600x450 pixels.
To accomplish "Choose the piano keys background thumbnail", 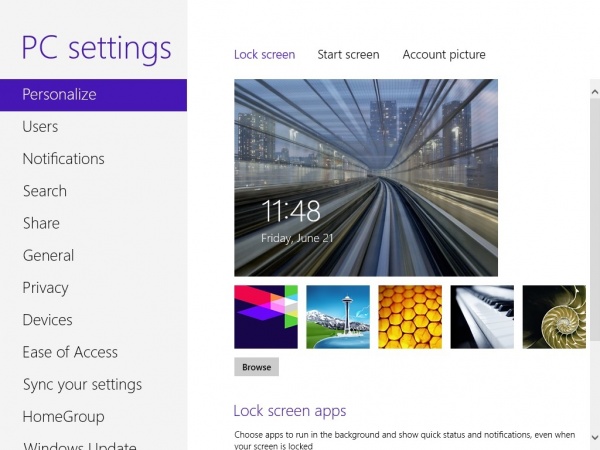I will click(x=482, y=317).
